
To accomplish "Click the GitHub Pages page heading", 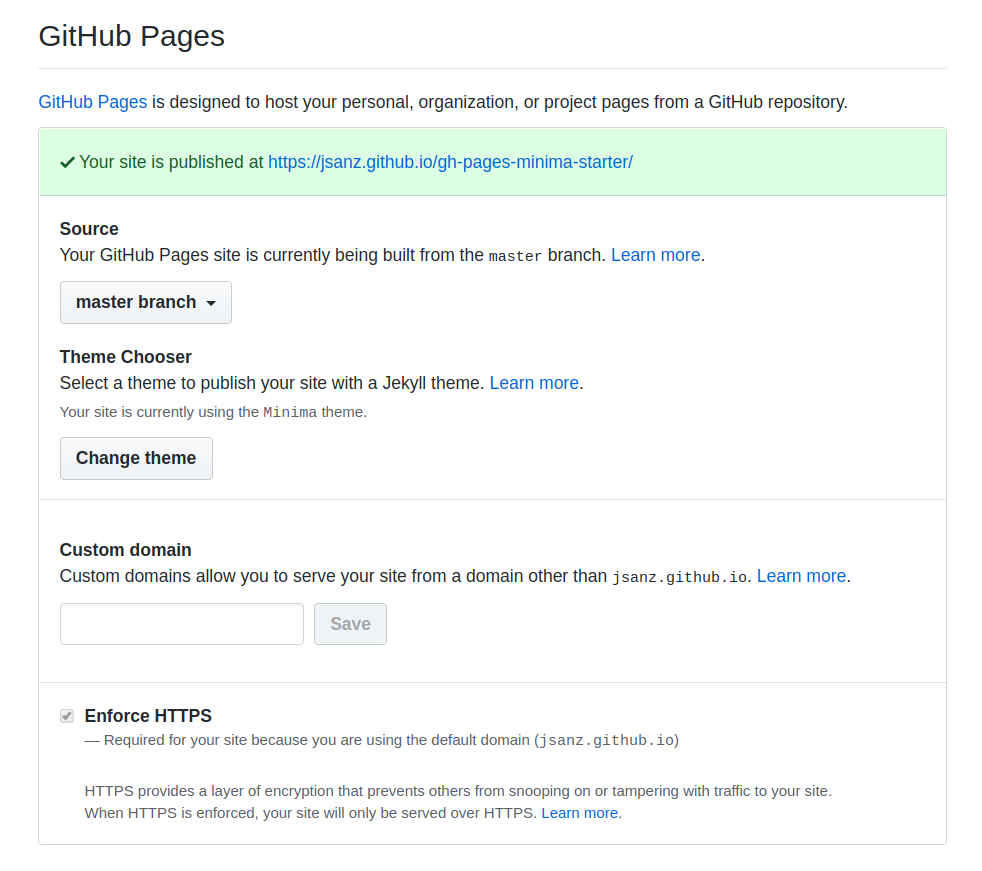I will click(x=132, y=36).
